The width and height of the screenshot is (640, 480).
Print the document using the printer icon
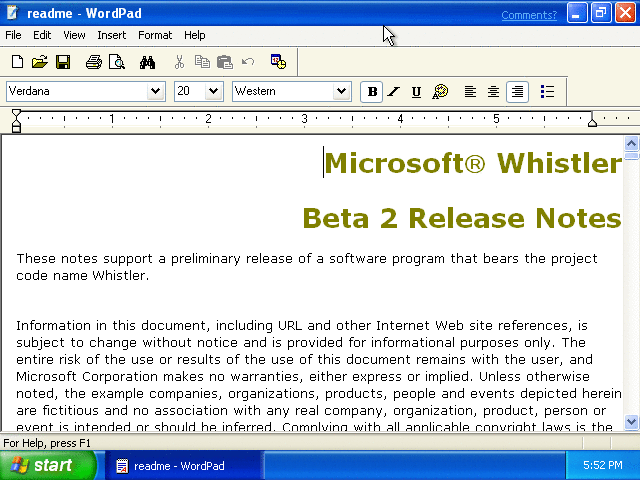(x=93, y=62)
